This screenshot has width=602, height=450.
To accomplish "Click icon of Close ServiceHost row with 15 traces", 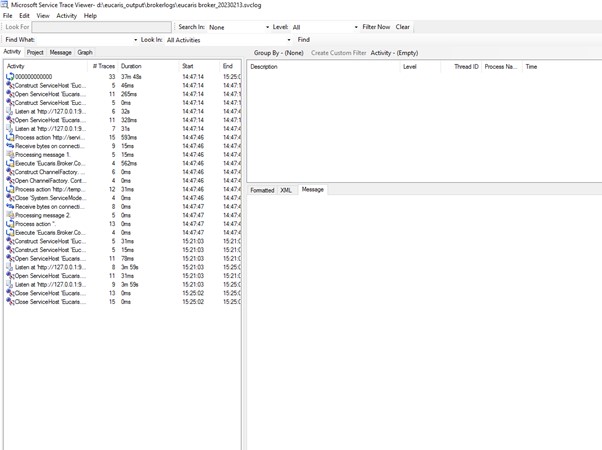I will point(10,302).
